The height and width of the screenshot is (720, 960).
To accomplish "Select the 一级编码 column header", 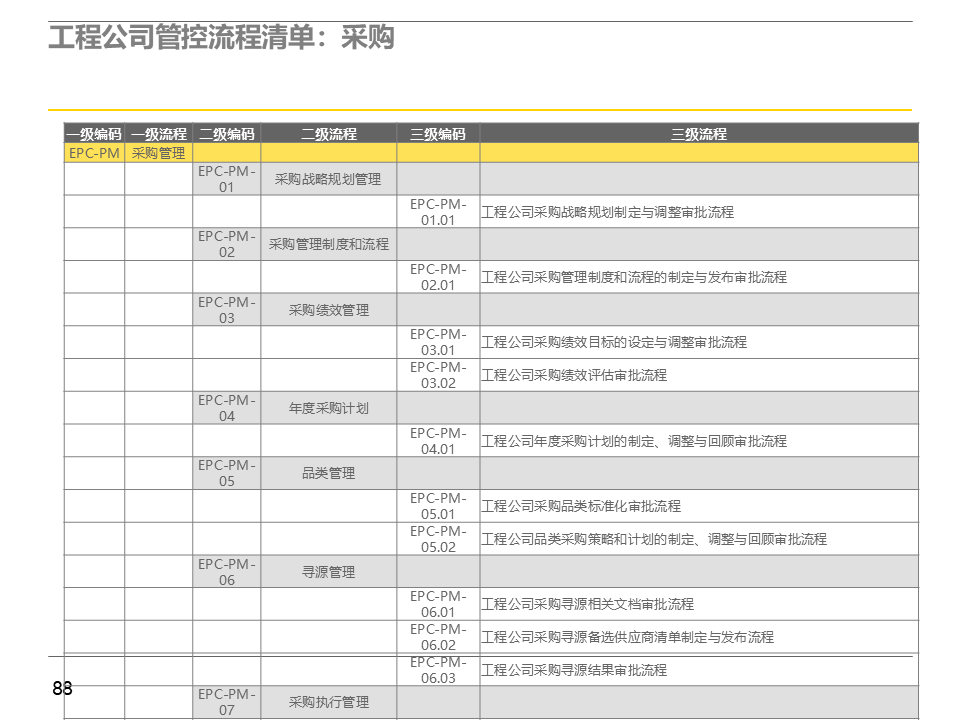I will click(94, 134).
